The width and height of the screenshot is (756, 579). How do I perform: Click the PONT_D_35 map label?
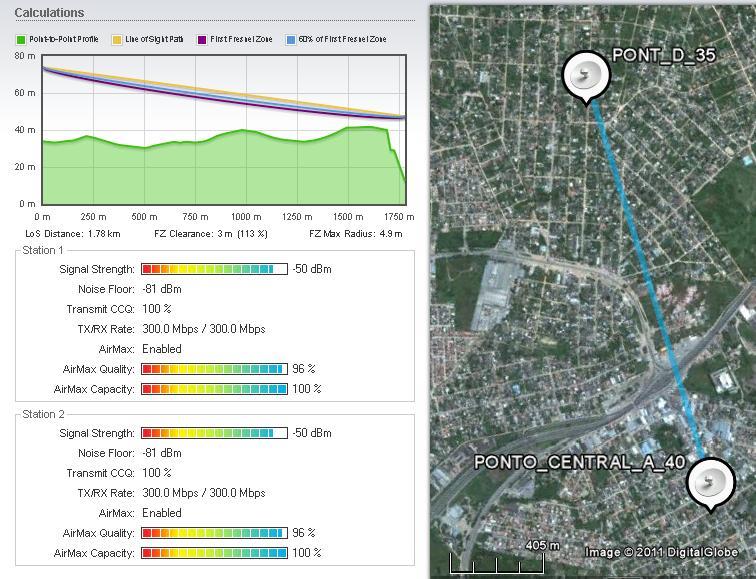[x=663, y=56]
